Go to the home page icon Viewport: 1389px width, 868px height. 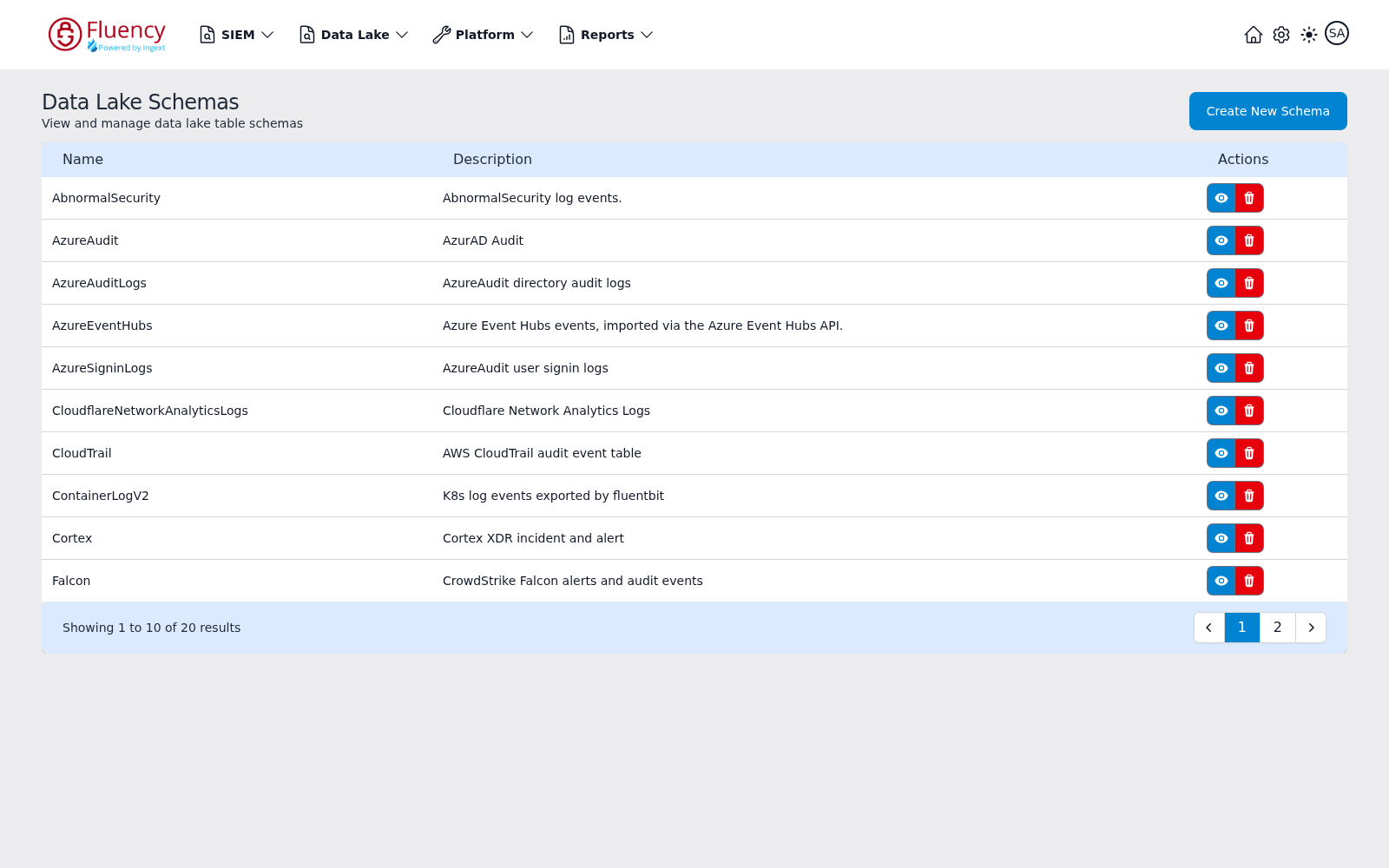pos(1254,35)
